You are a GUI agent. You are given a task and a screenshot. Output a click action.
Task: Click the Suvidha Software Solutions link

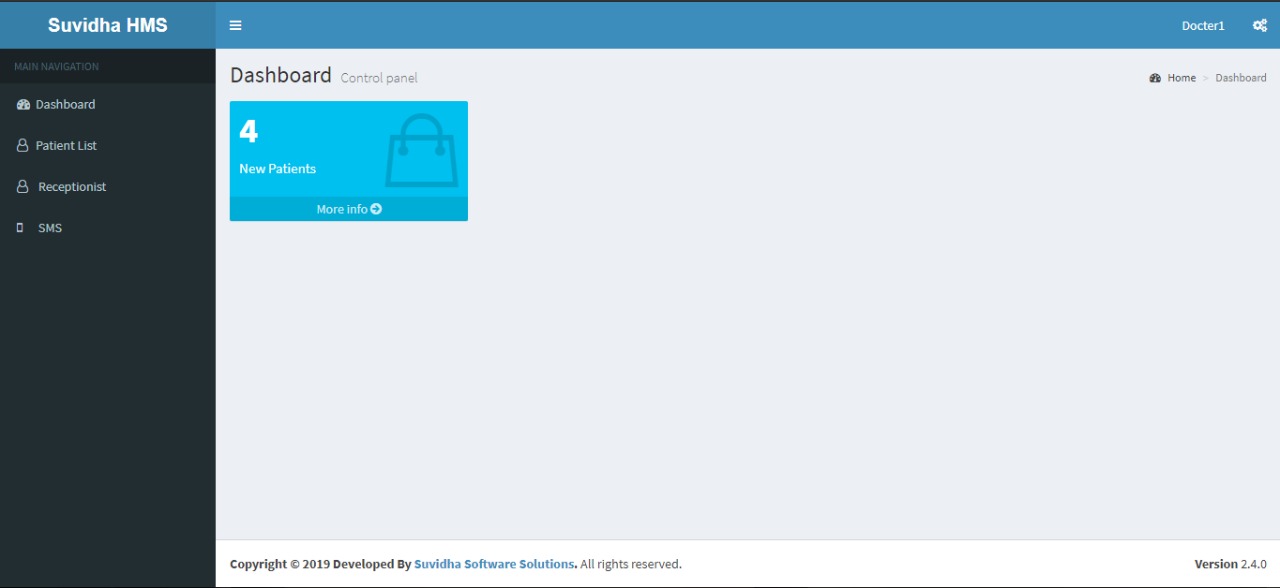pyautogui.click(x=494, y=563)
